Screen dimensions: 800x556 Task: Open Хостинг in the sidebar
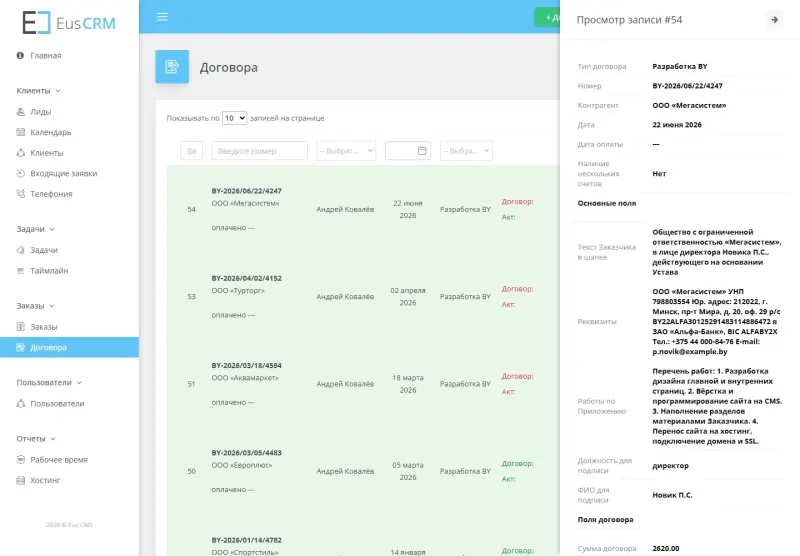pyautogui.click(x=45, y=481)
